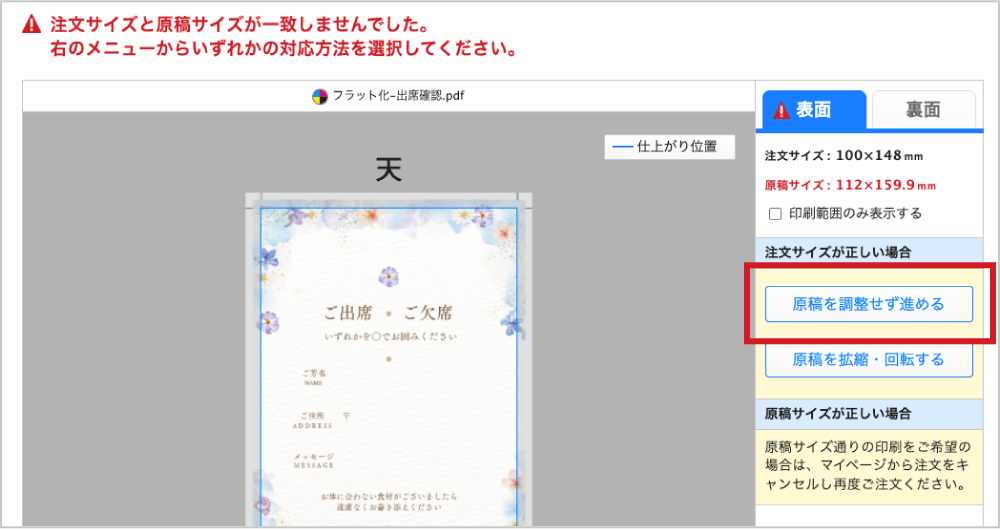
Task: Click the 天 orientation mark above the card
Action: [388, 170]
